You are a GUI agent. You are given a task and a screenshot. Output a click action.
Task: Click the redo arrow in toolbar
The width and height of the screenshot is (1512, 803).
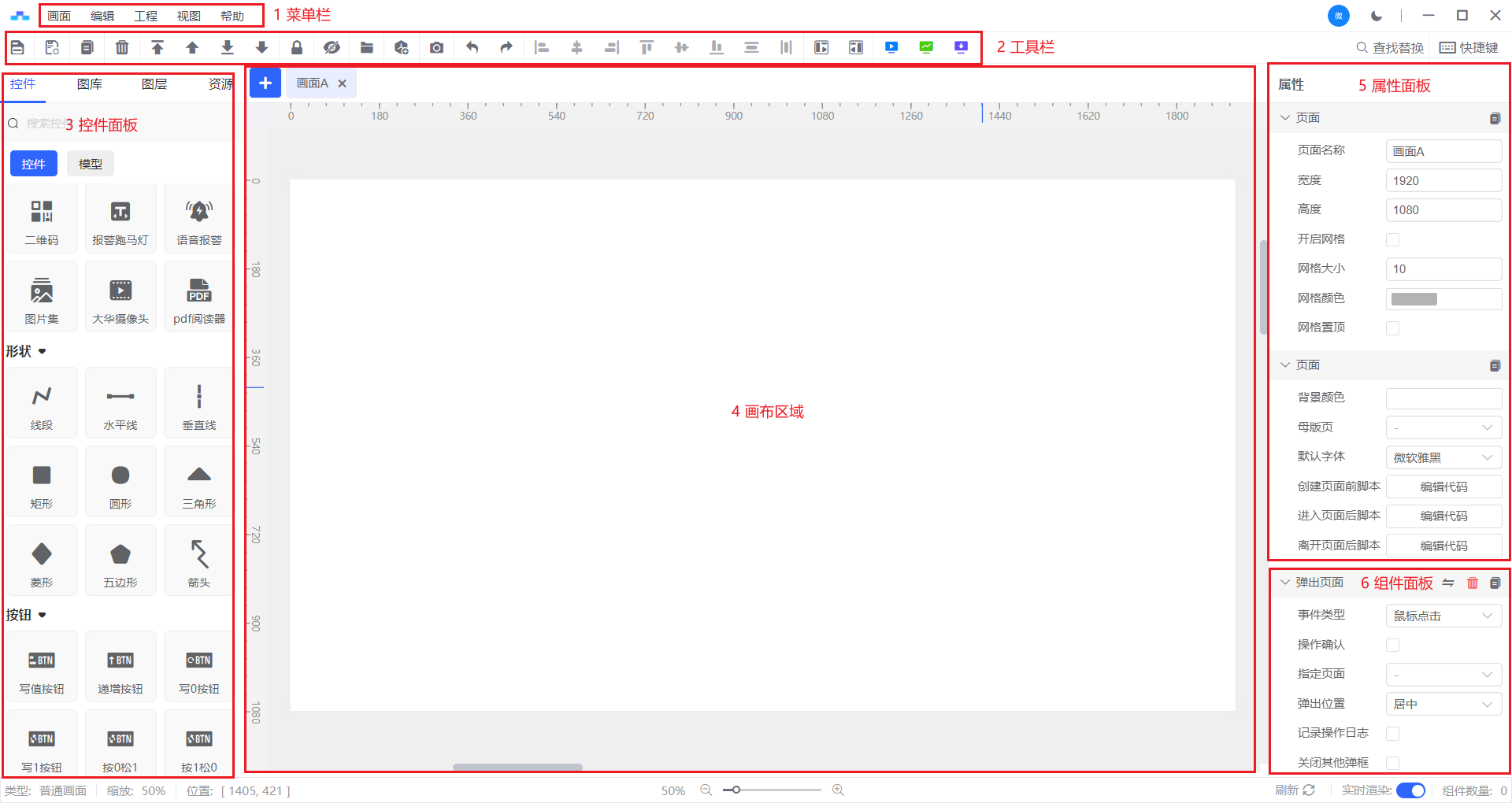pyautogui.click(x=506, y=48)
